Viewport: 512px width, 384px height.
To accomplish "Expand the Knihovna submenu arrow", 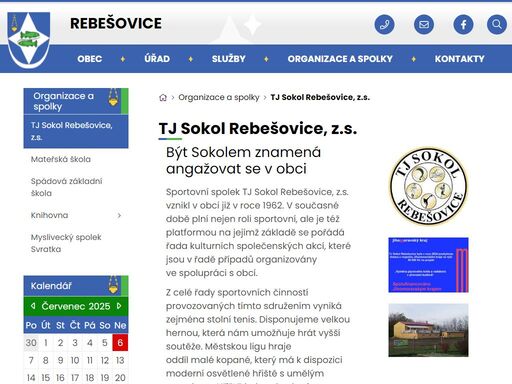I will coord(119,215).
